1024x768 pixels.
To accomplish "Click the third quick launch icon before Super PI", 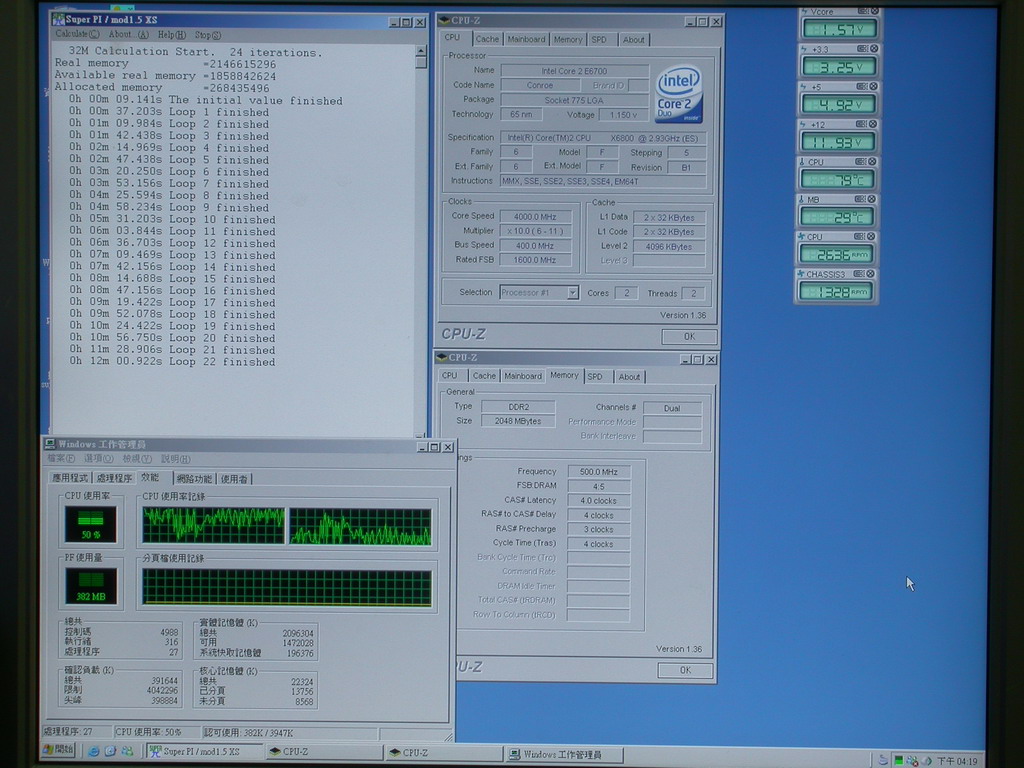I will pos(127,752).
